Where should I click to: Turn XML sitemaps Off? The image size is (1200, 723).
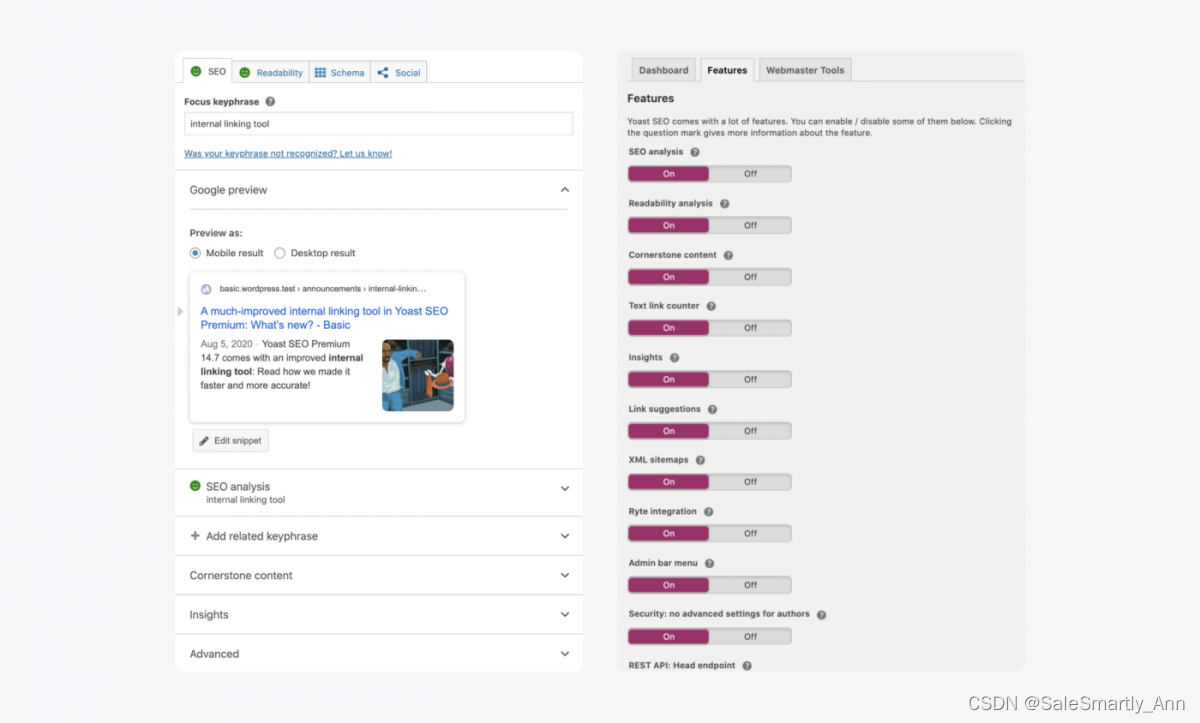pos(750,482)
